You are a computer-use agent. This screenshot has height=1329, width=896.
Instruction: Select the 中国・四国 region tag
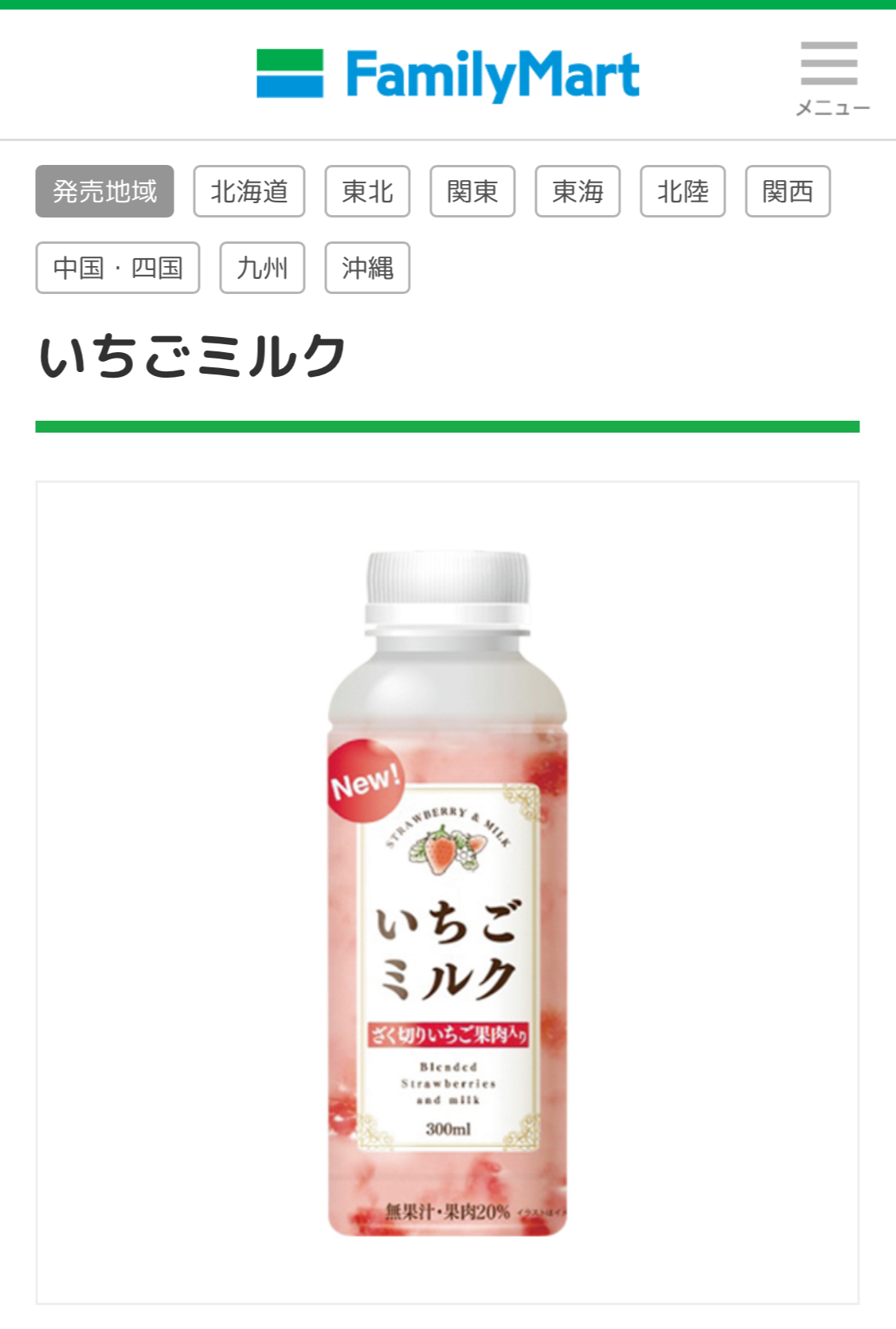coord(118,268)
